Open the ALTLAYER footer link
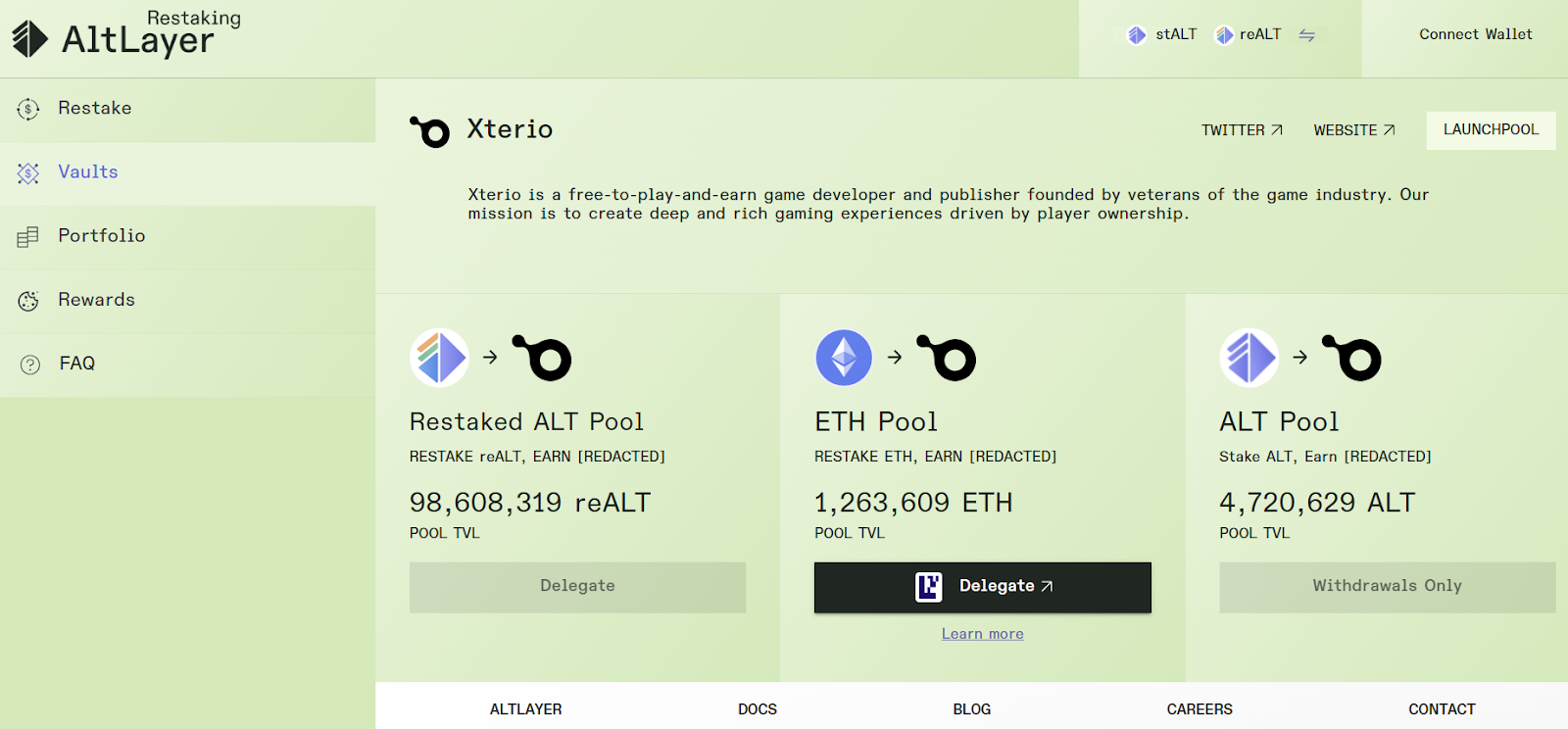 point(526,709)
